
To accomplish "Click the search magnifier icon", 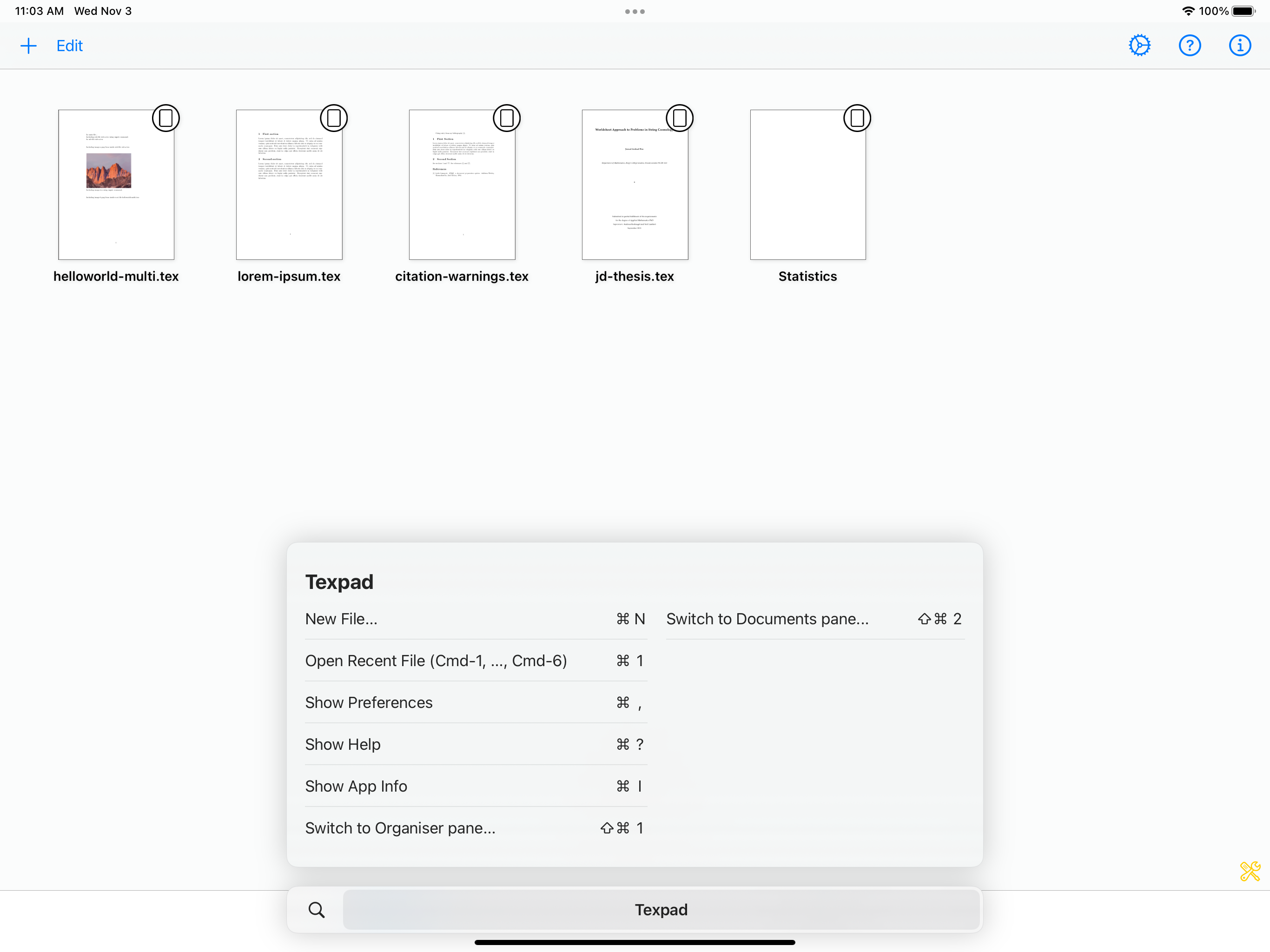I will tap(317, 910).
